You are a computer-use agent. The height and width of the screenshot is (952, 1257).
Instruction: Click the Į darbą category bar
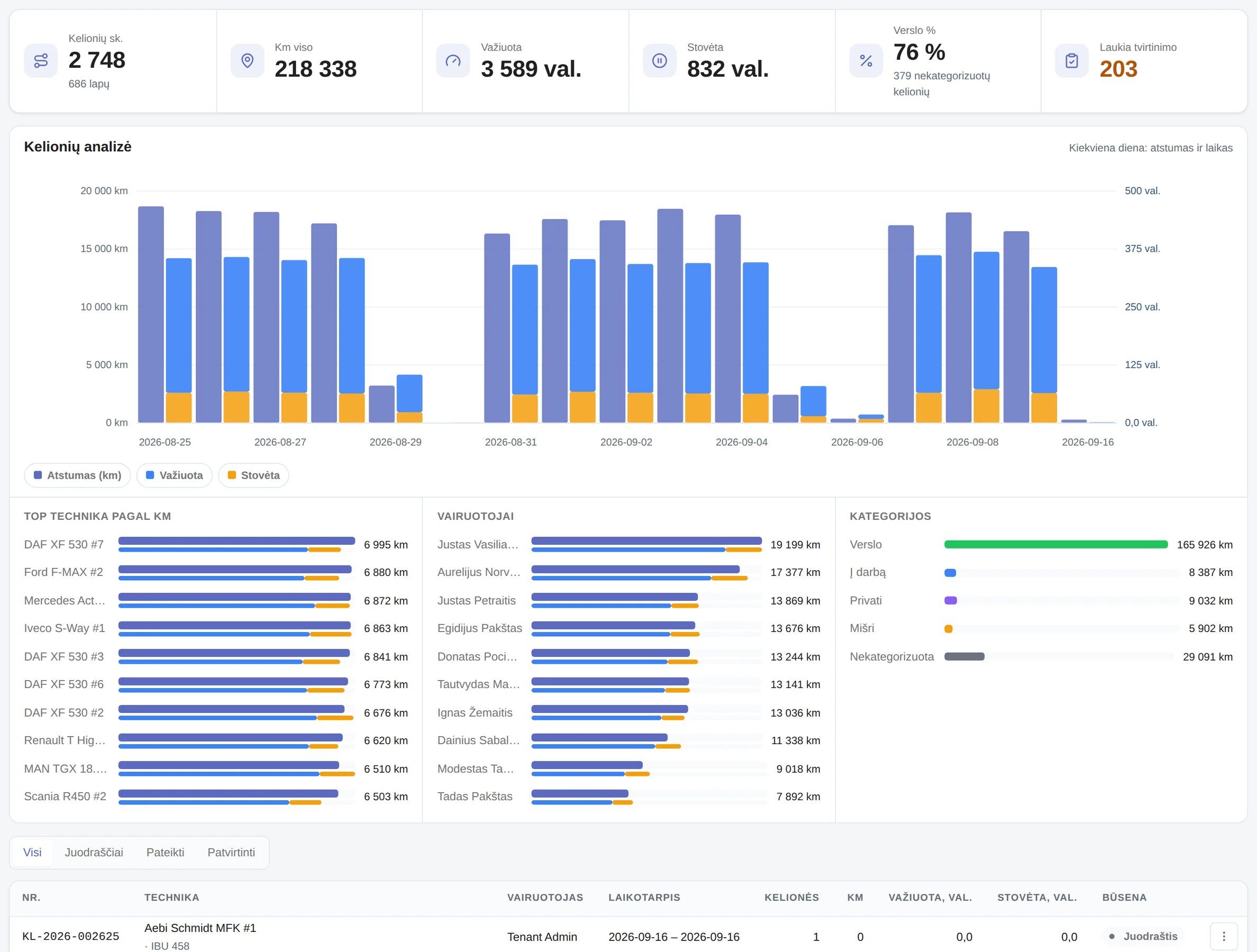click(x=950, y=573)
